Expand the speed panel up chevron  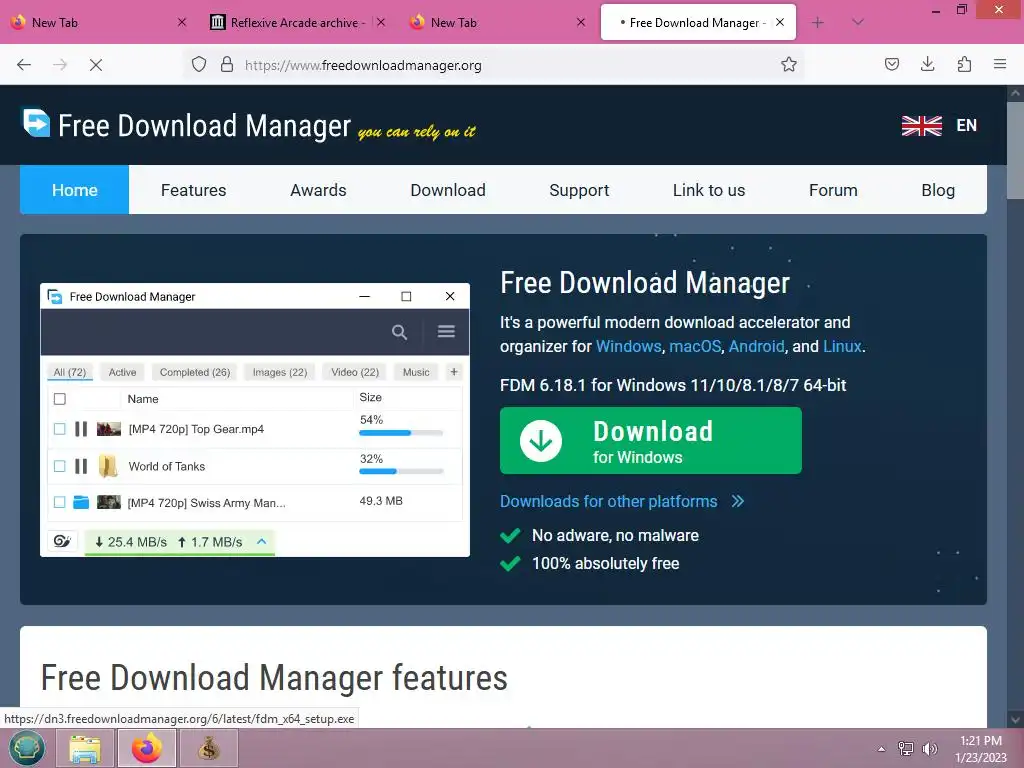tap(261, 541)
